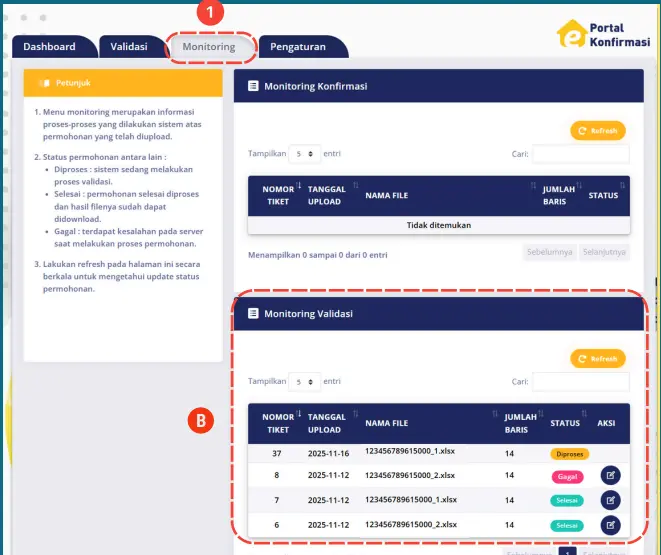Screen dimensions: 661x555
Task: Click the Diproses status badge
Action: [x=570, y=454]
